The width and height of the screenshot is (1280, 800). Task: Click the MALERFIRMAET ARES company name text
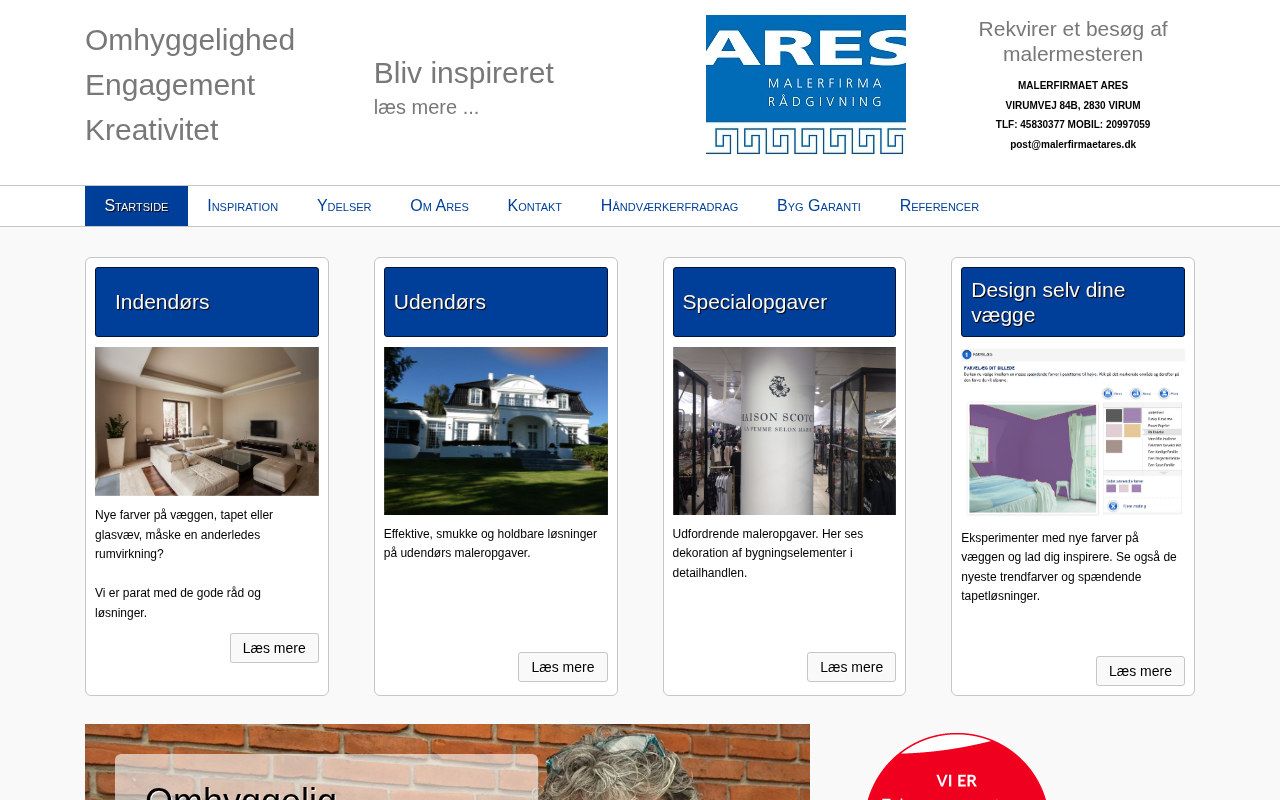(x=1073, y=86)
